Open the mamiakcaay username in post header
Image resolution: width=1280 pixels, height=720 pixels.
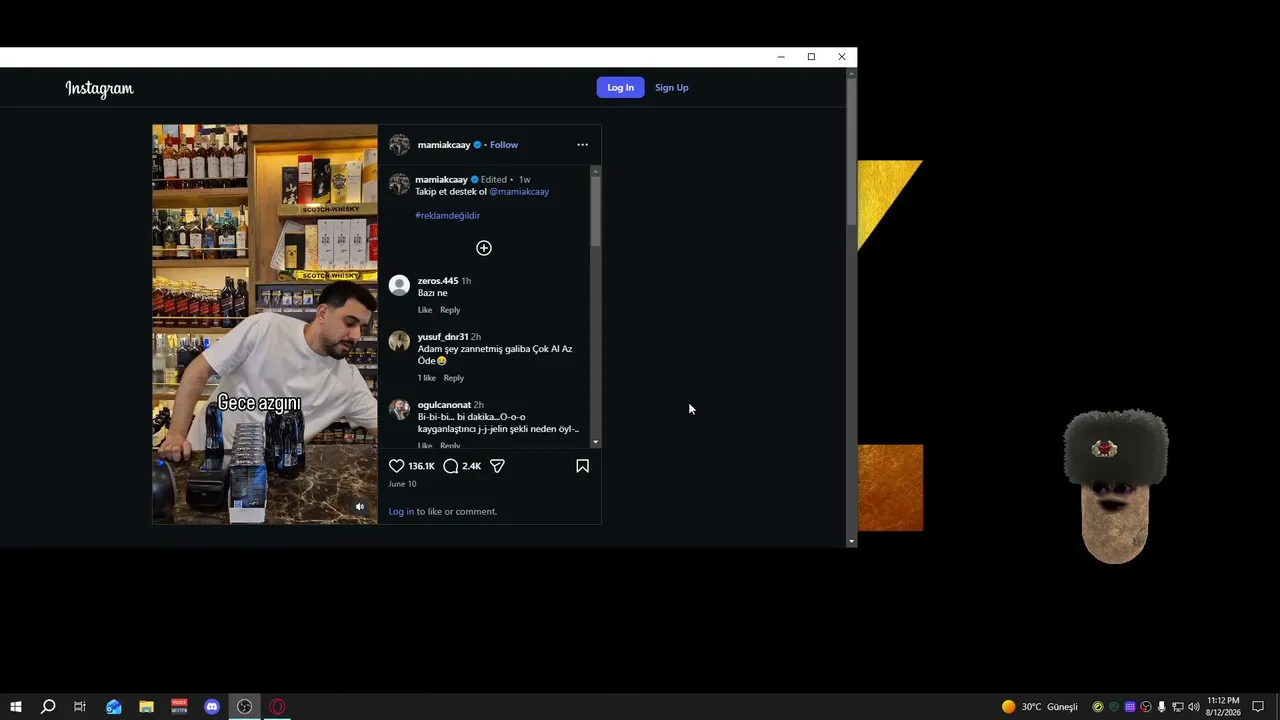point(444,145)
